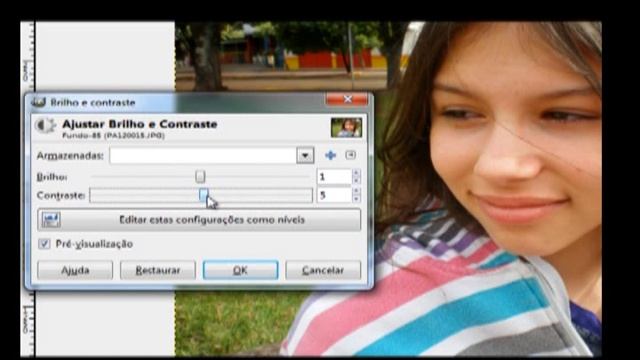Click the image thumbnail in dialog header

tap(346, 127)
